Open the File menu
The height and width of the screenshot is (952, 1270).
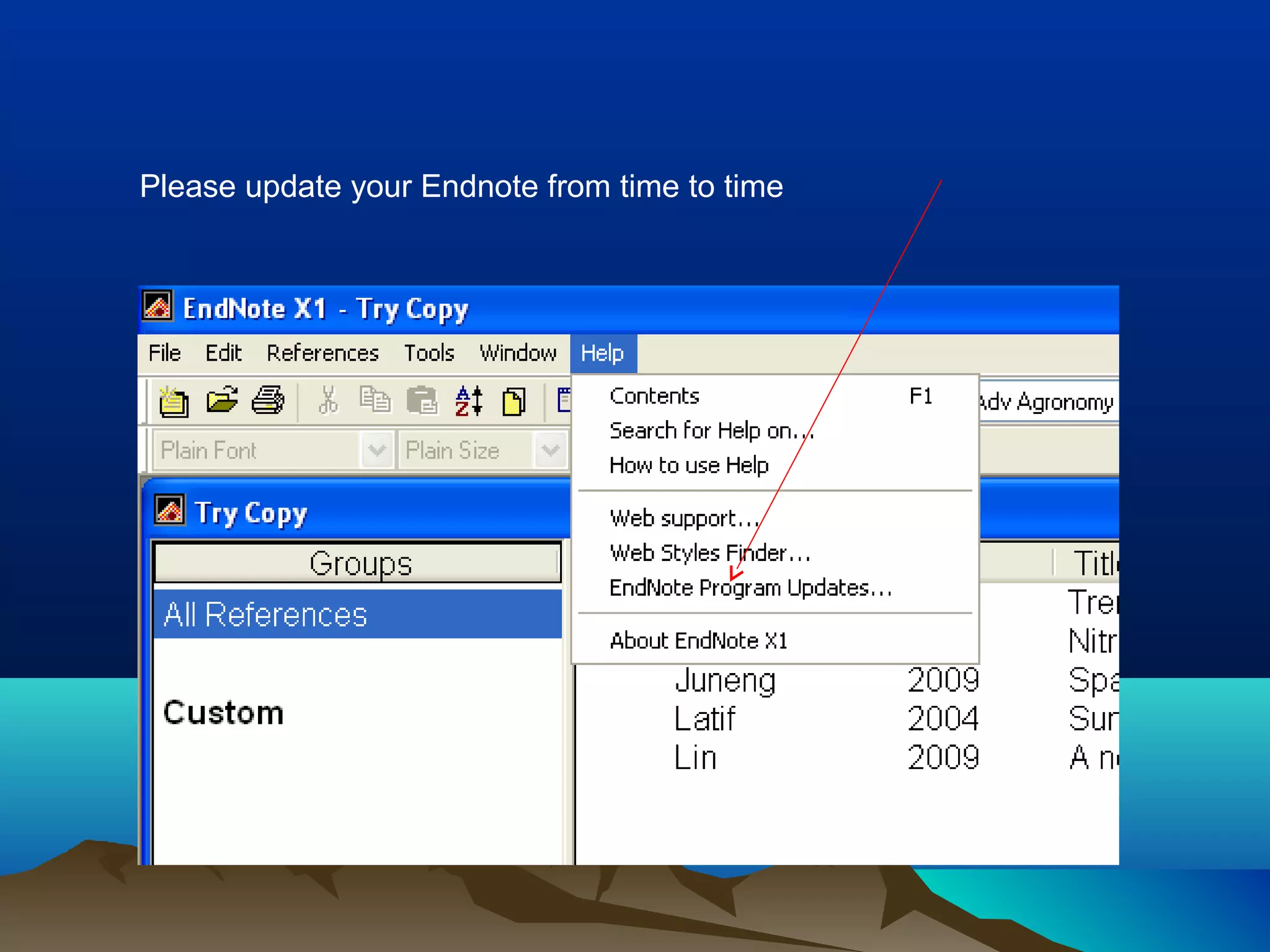point(164,353)
